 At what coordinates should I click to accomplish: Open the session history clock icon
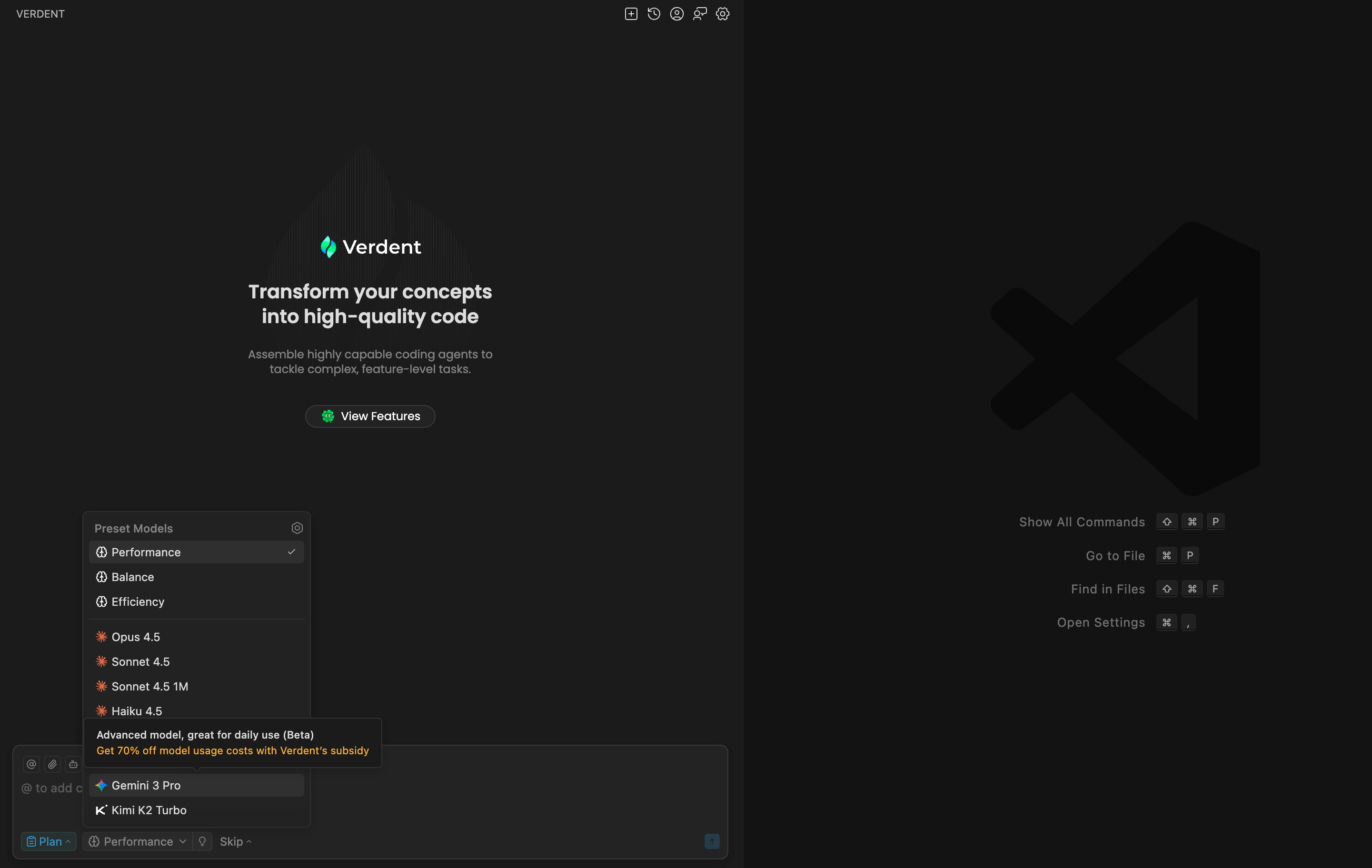654,14
